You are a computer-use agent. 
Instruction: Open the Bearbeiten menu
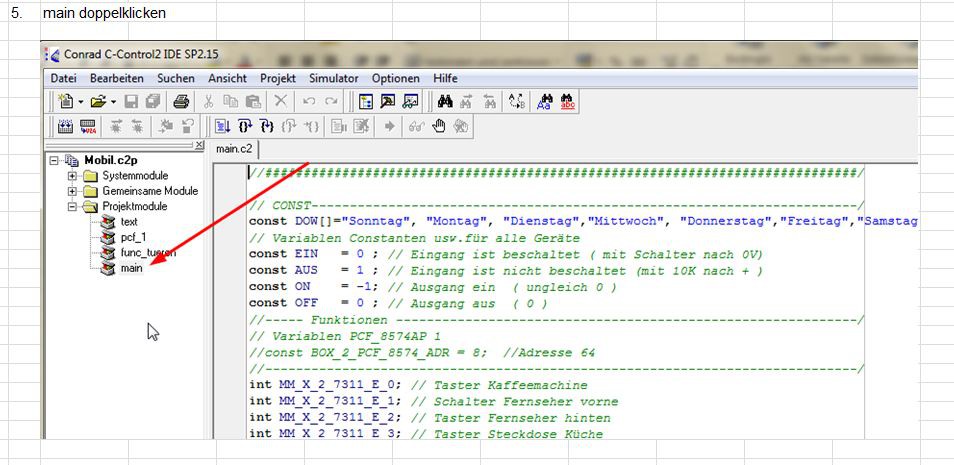coord(117,79)
